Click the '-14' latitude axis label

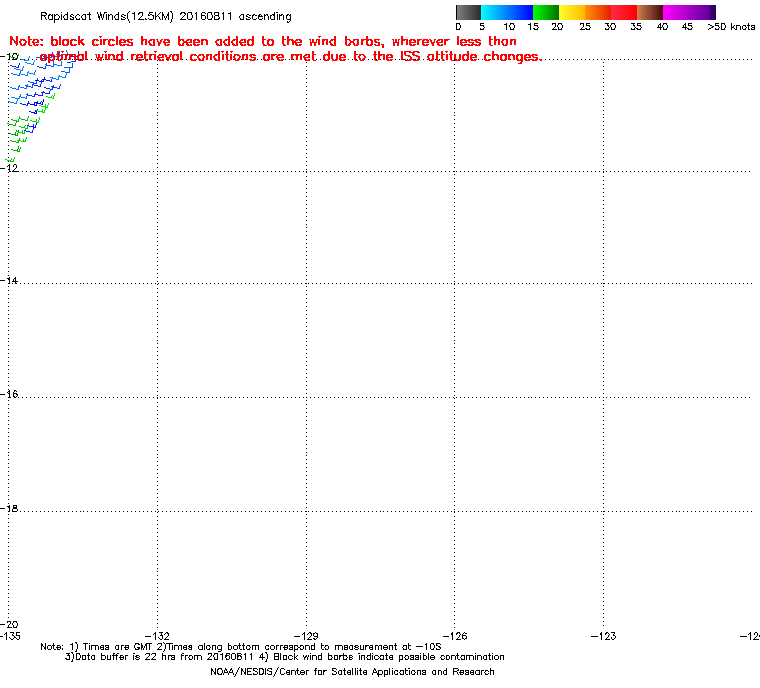[9, 280]
